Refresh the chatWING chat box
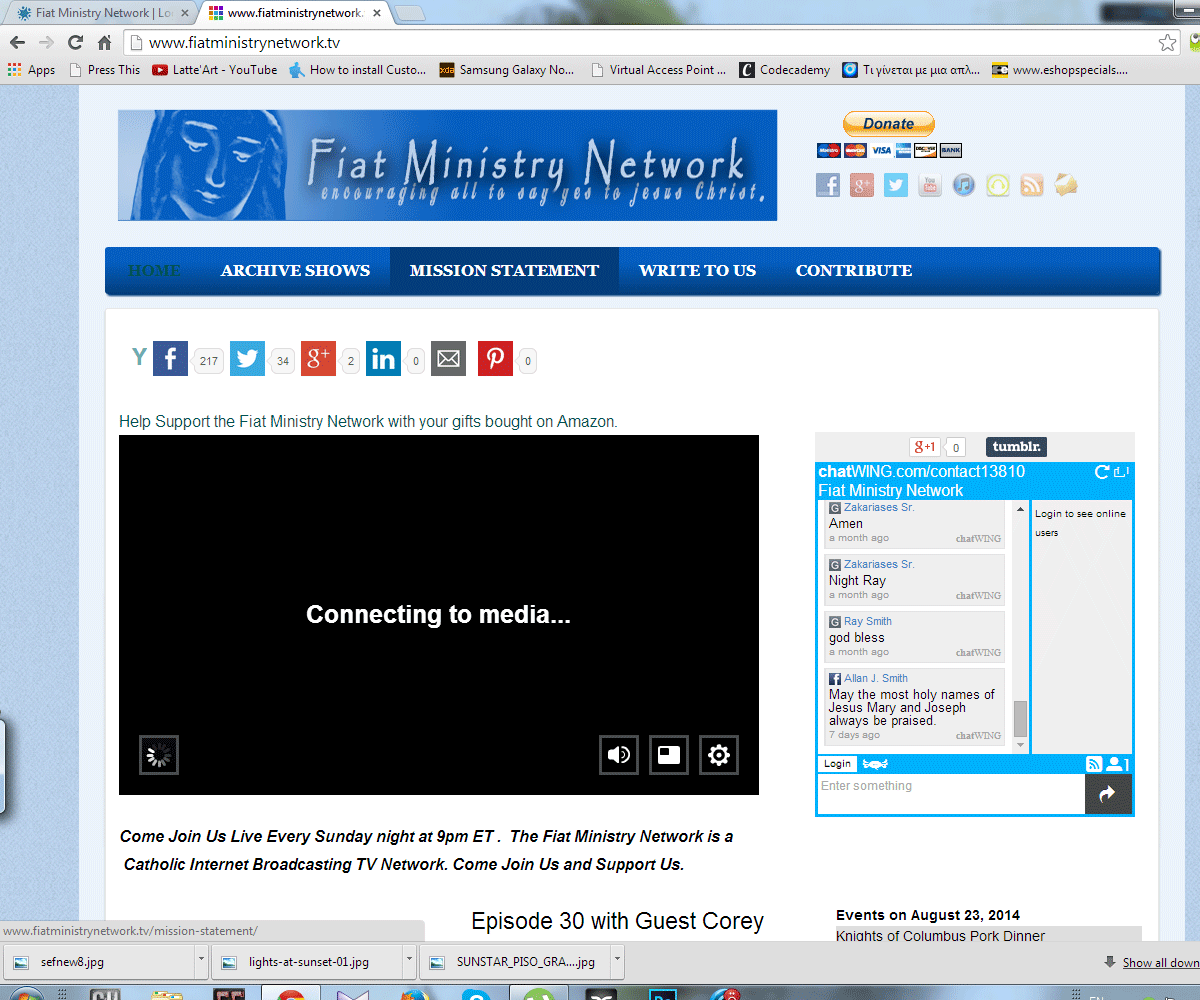Image resolution: width=1200 pixels, height=1000 pixels. (1102, 472)
